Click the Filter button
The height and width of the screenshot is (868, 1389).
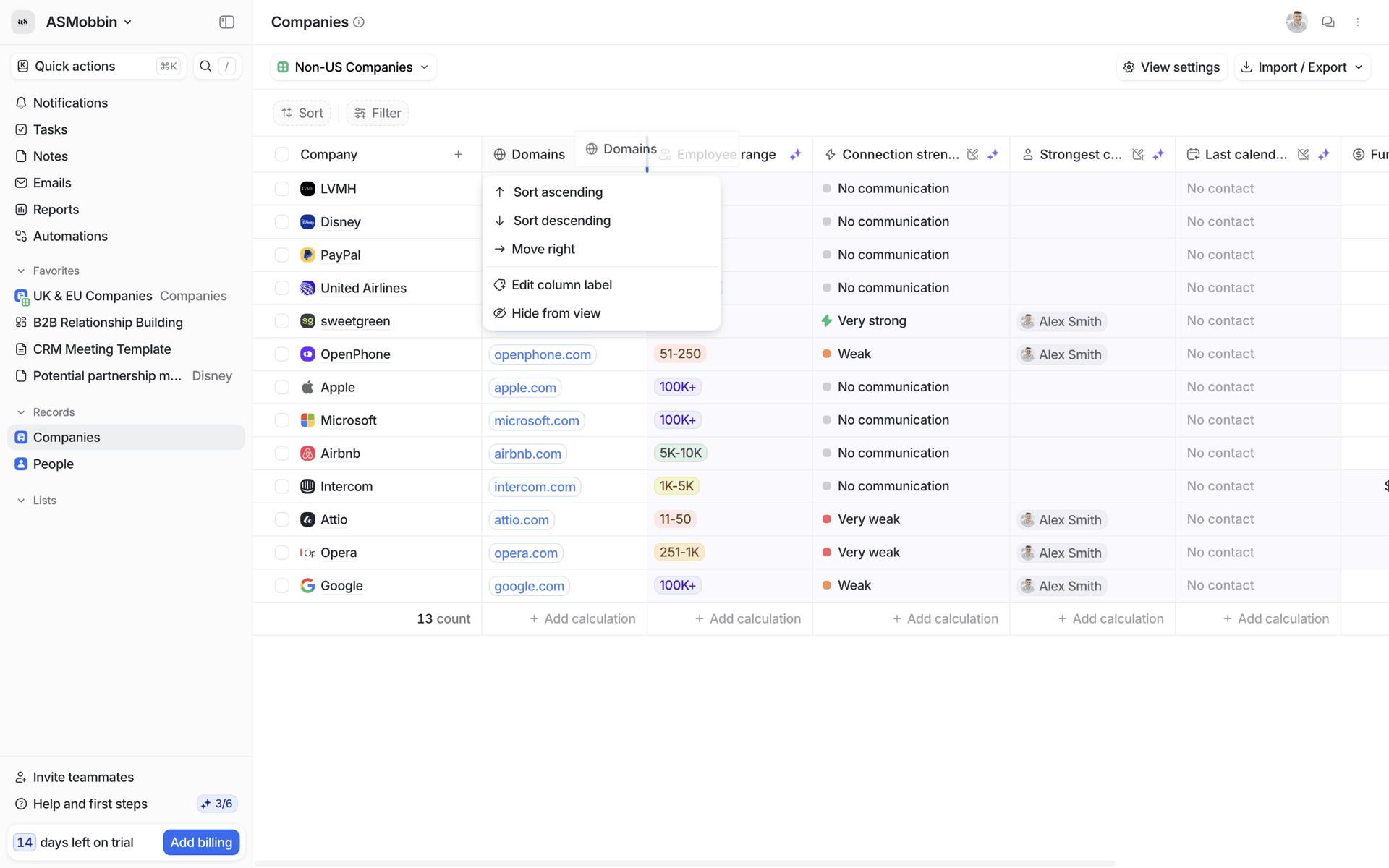click(378, 113)
